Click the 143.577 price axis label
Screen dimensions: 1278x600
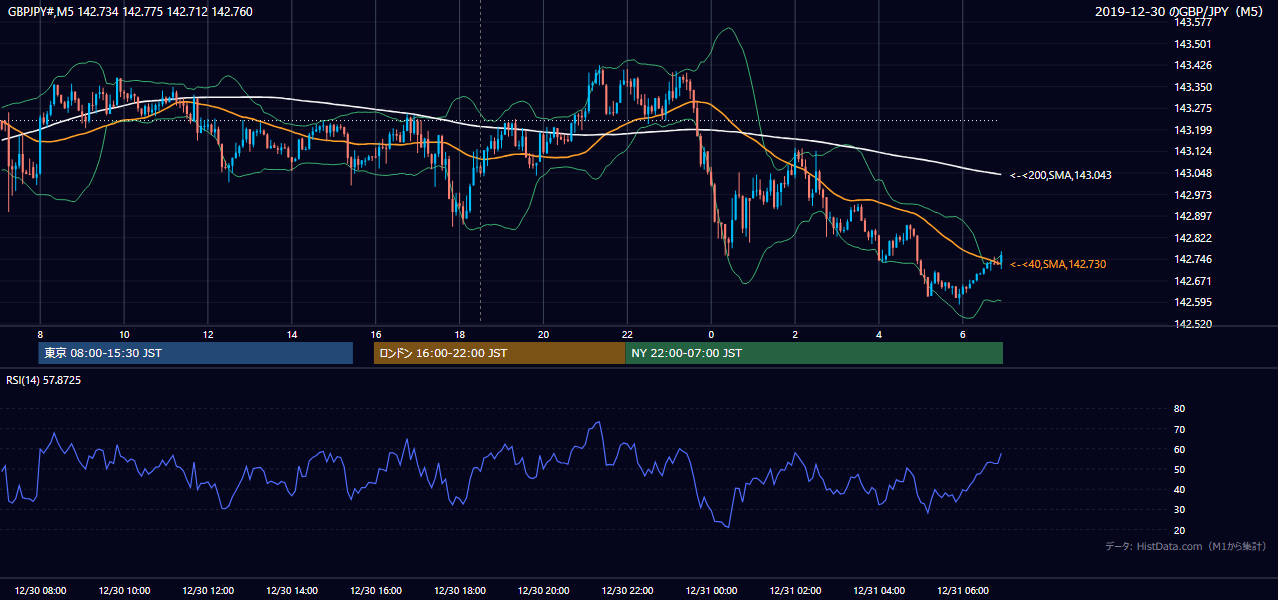point(1192,22)
